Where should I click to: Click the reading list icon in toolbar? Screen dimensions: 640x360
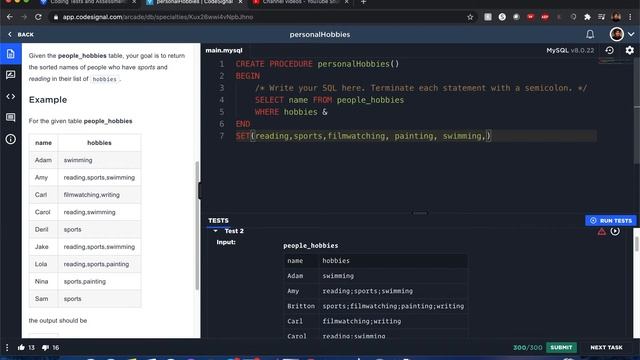tap(601, 17)
